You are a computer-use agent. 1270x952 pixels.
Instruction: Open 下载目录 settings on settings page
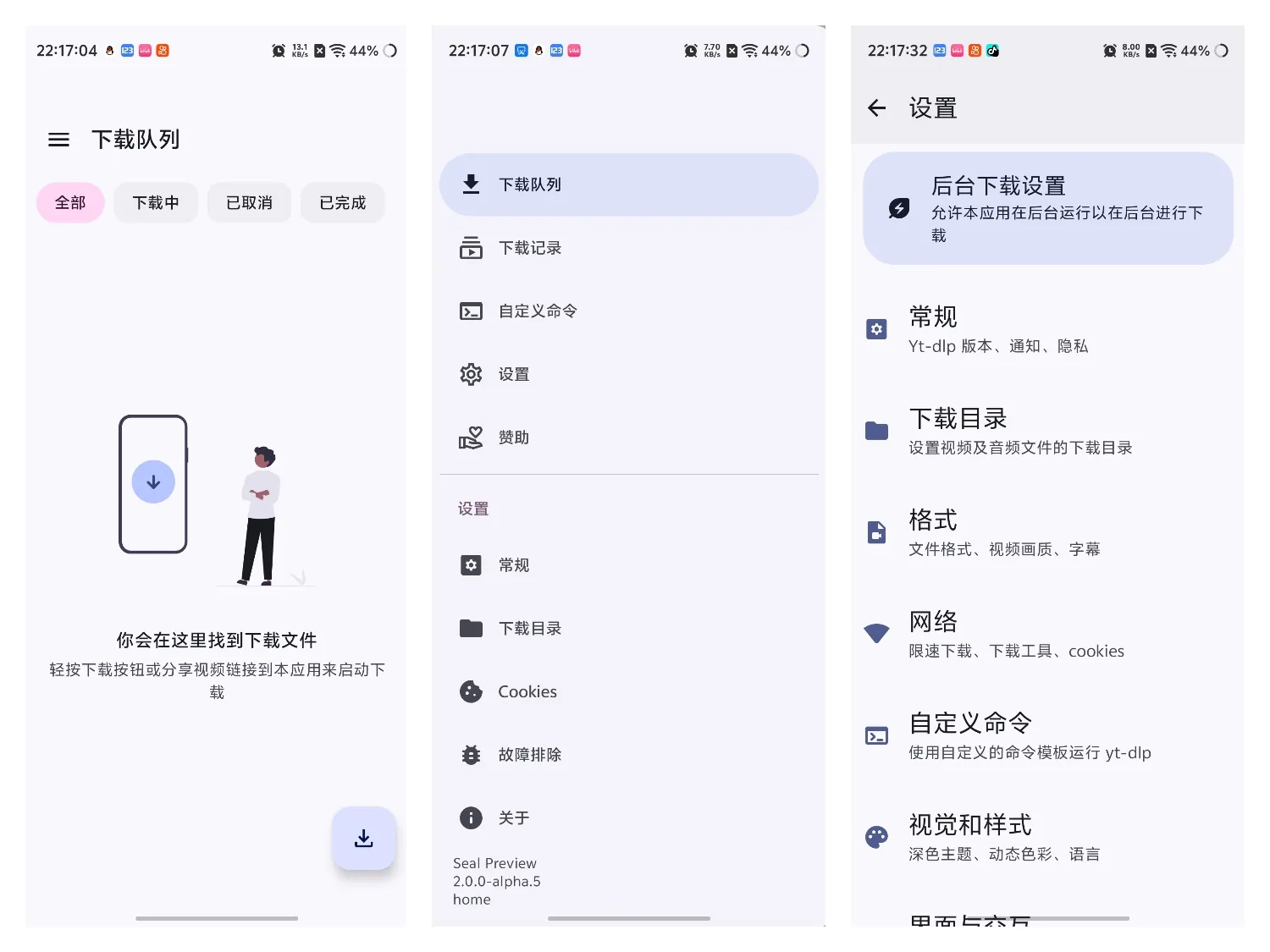point(1048,431)
